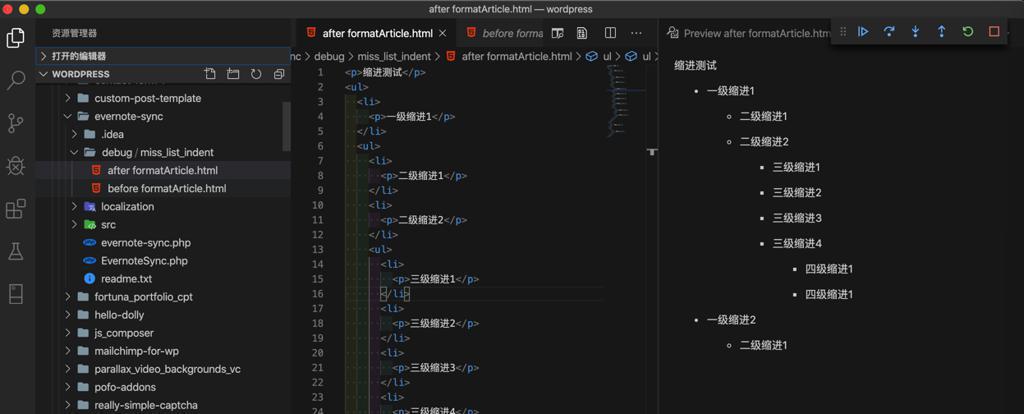Stop the debug session
1024x414 pixels.
point(994,31)
